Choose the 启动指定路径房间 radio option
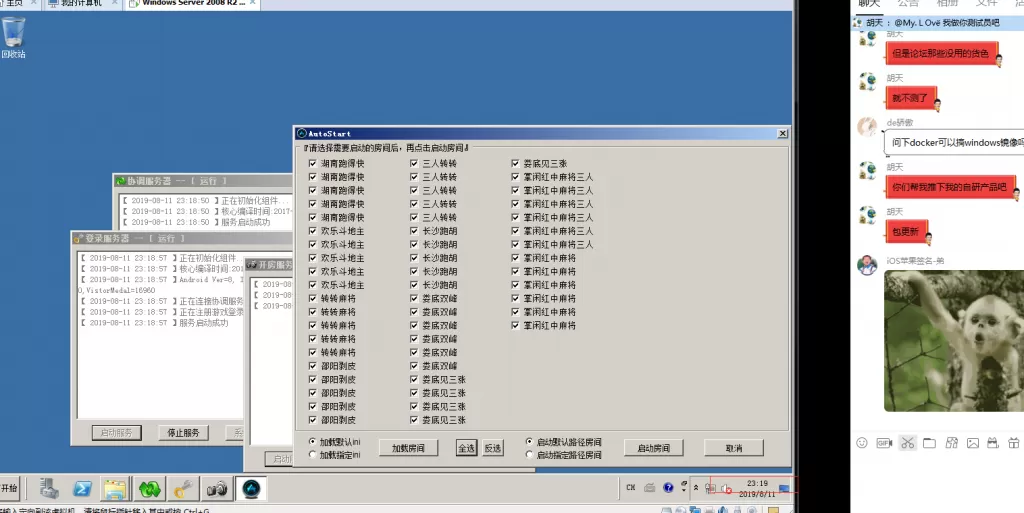Image resolution: width=1024 pixels, height=513 pixels. [x=529, y=455]
